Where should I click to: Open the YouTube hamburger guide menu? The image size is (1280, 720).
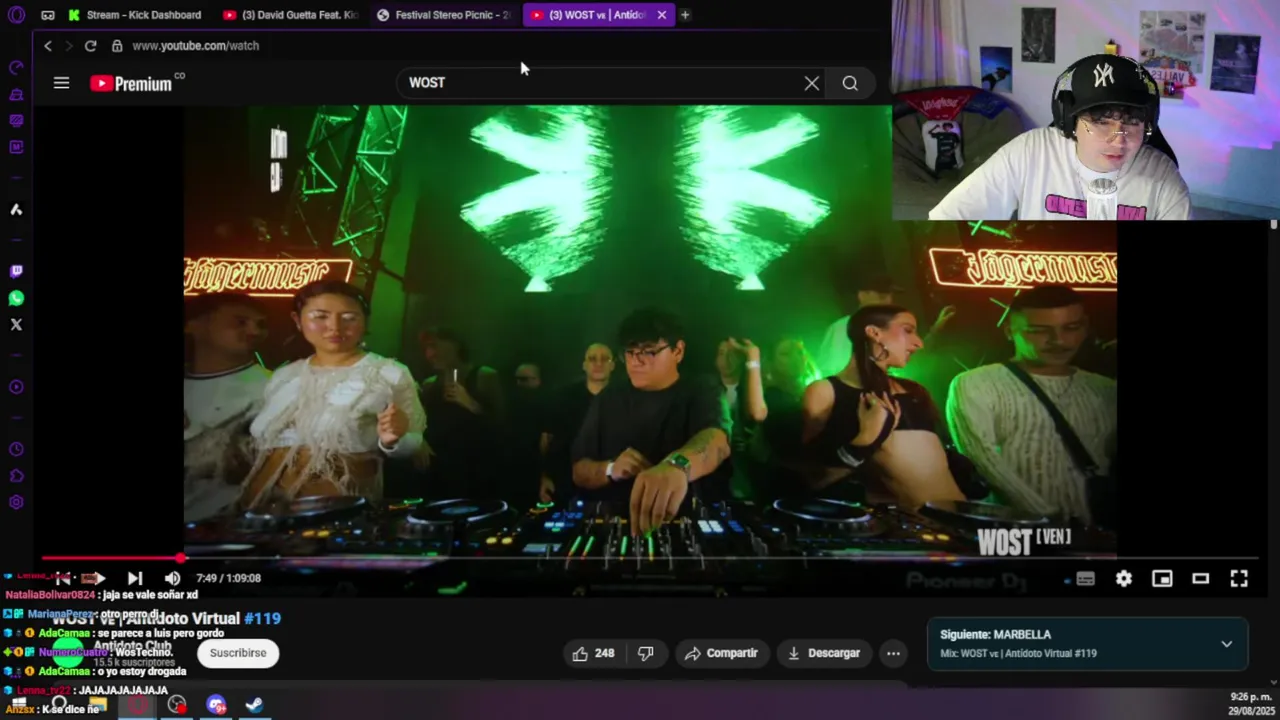(61, 83)
